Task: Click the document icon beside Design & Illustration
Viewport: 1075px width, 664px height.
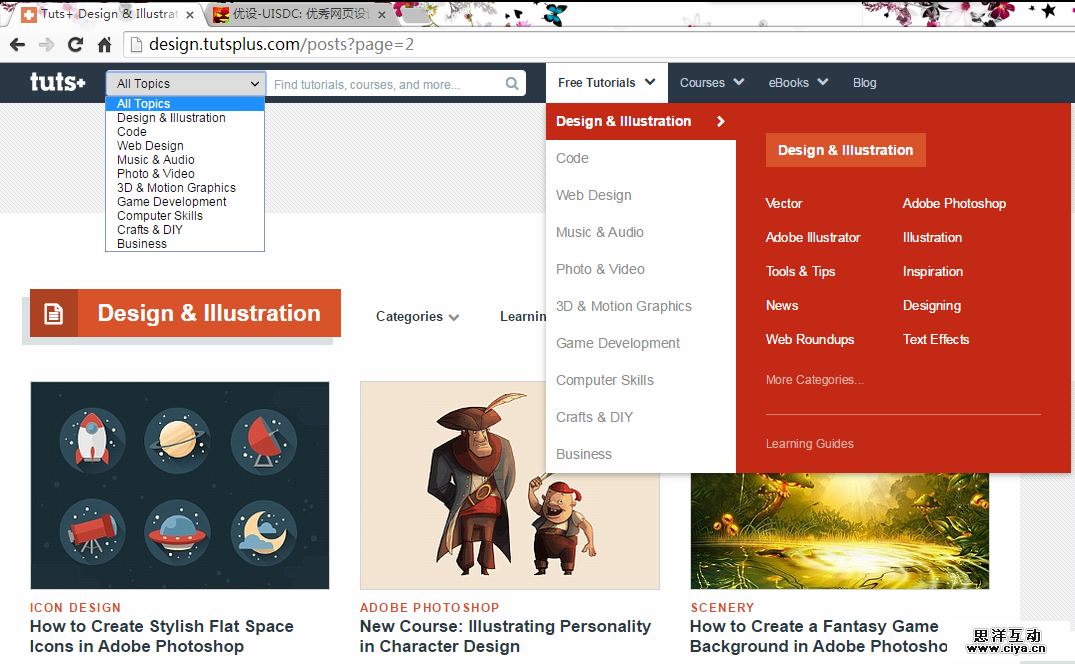Action: tap(54, 314)
